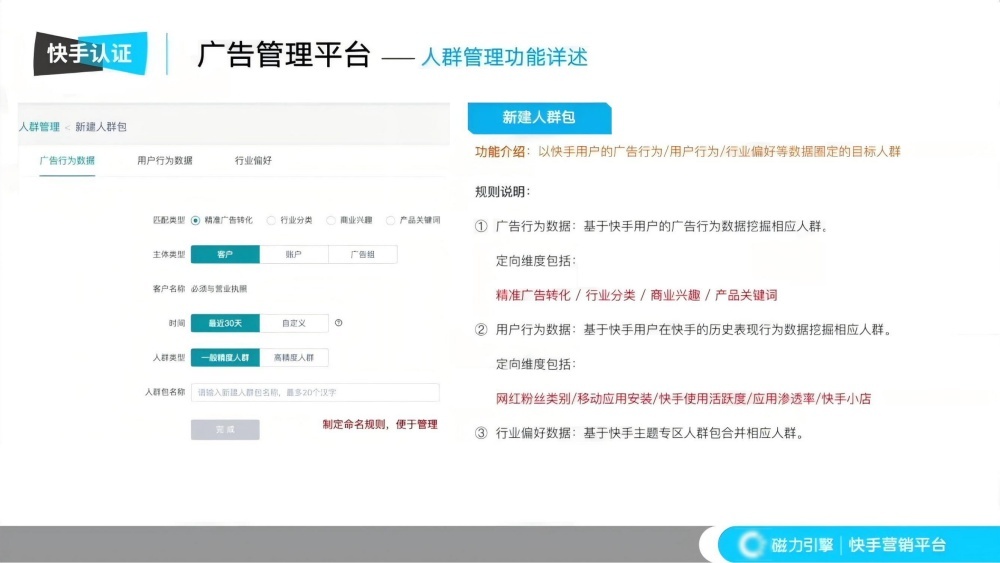Click the 新建人群包 breadcrumb text
This screenshot has height=563, width=1000.
pyautogui.click(x=101, y=127)
